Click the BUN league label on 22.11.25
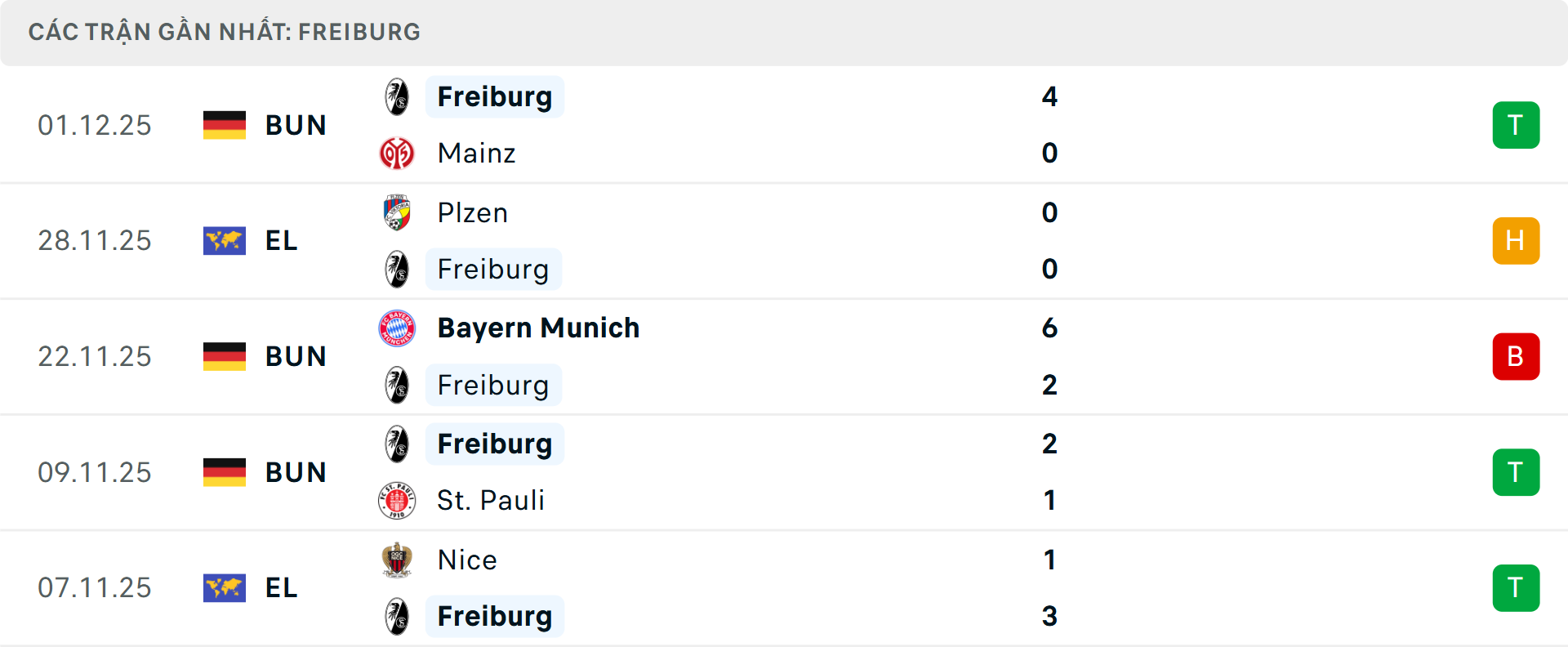Image resolution: width=1568 pixels, height=647 pixels. pyautogui.click(x=296, y=357)
